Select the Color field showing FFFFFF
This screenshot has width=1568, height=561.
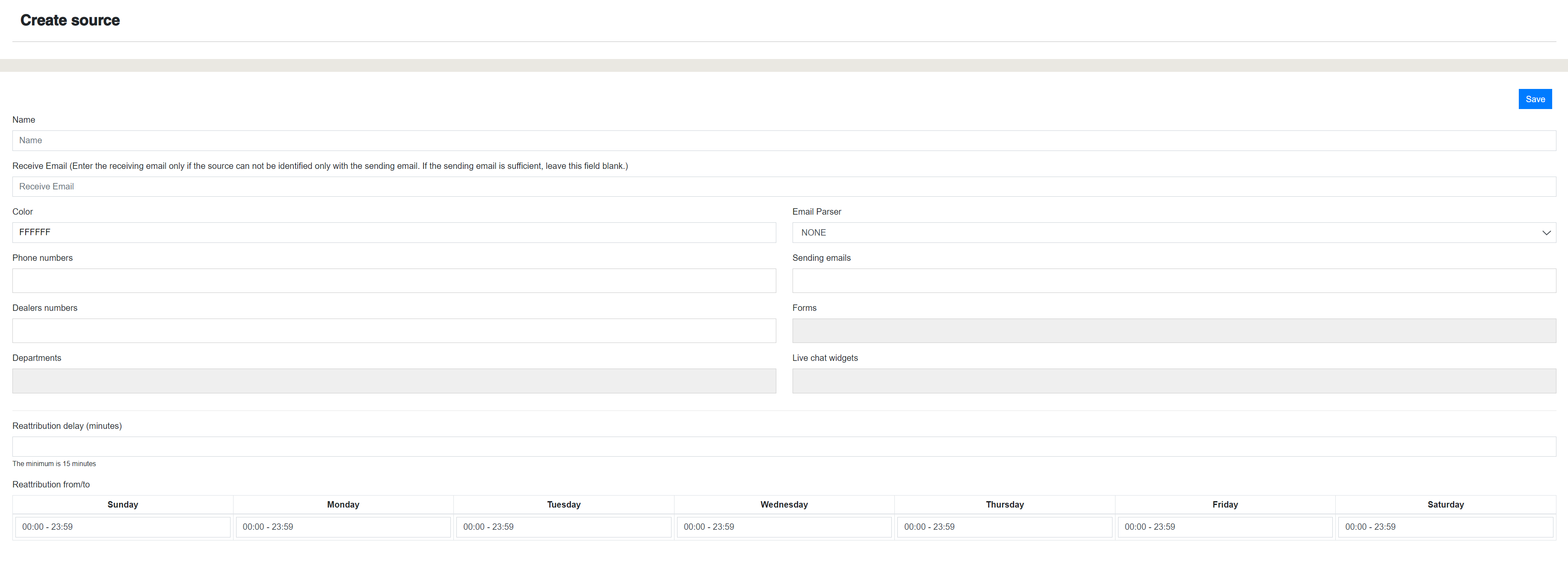pos(394,233)
